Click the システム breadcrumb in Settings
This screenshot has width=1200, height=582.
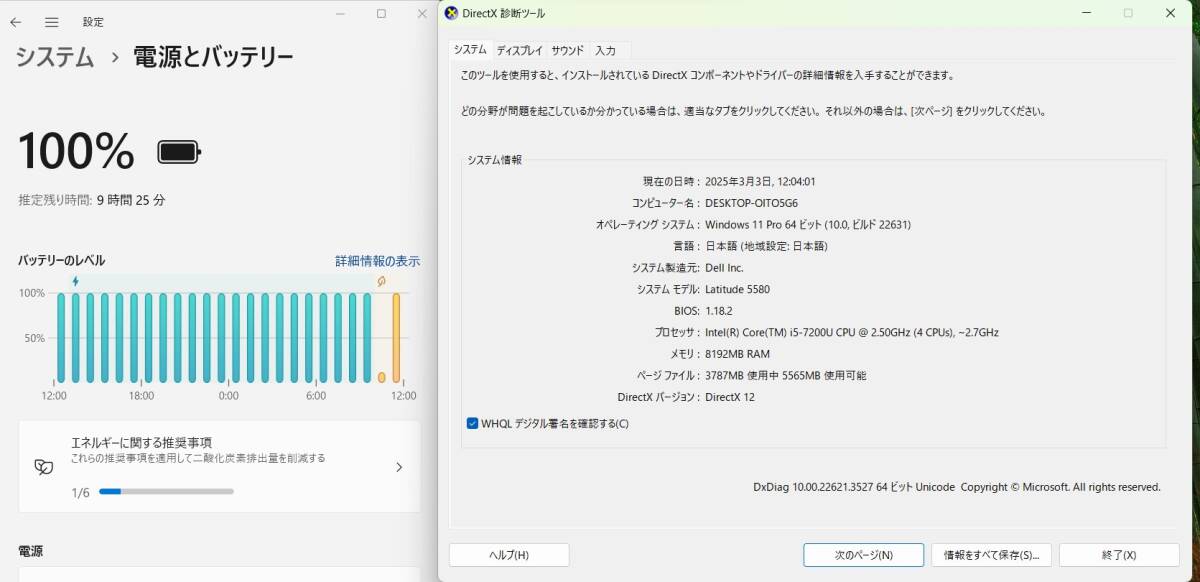click(x=54, y=58)
